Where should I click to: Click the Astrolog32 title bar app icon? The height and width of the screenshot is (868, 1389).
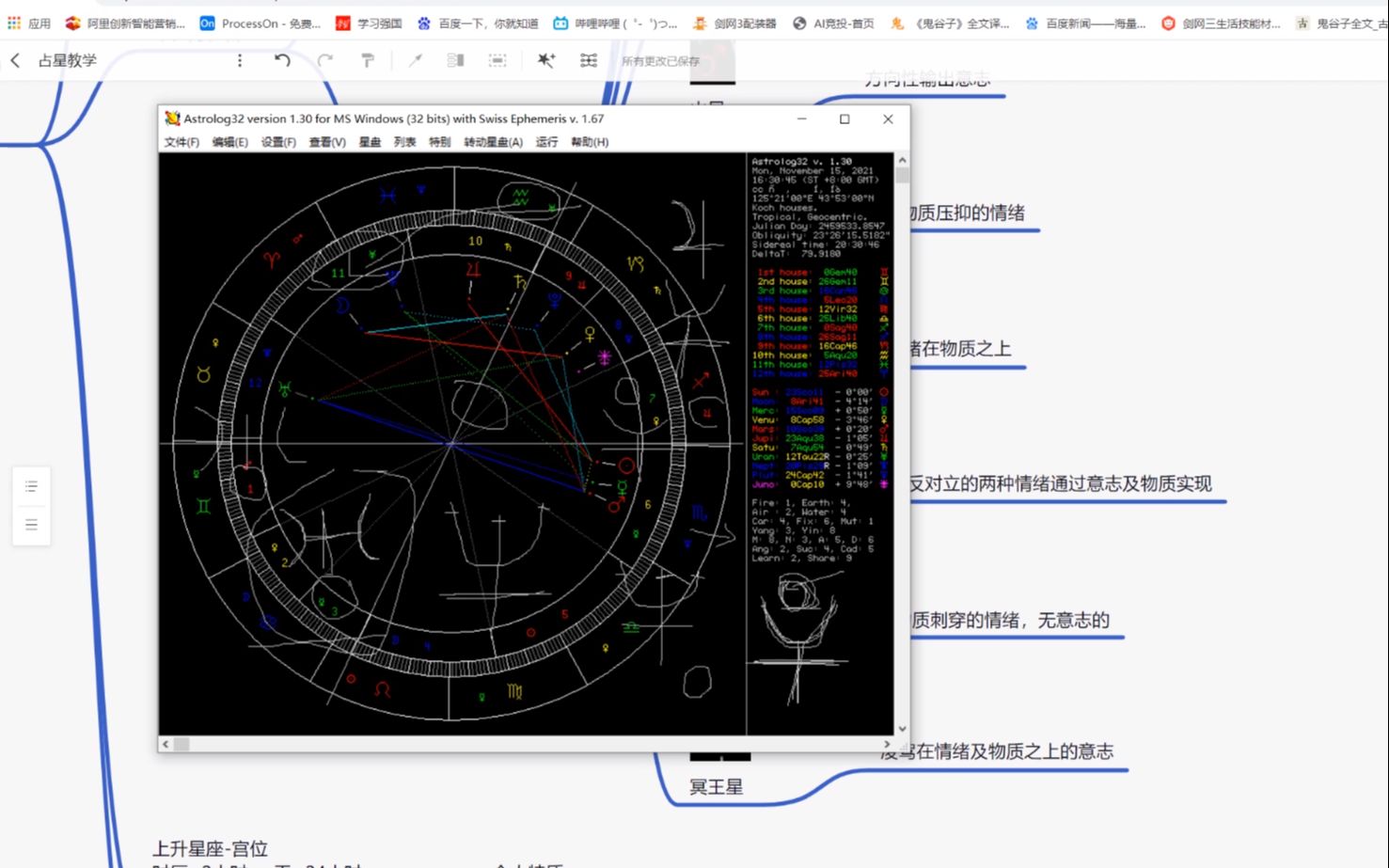coord(172,118)
